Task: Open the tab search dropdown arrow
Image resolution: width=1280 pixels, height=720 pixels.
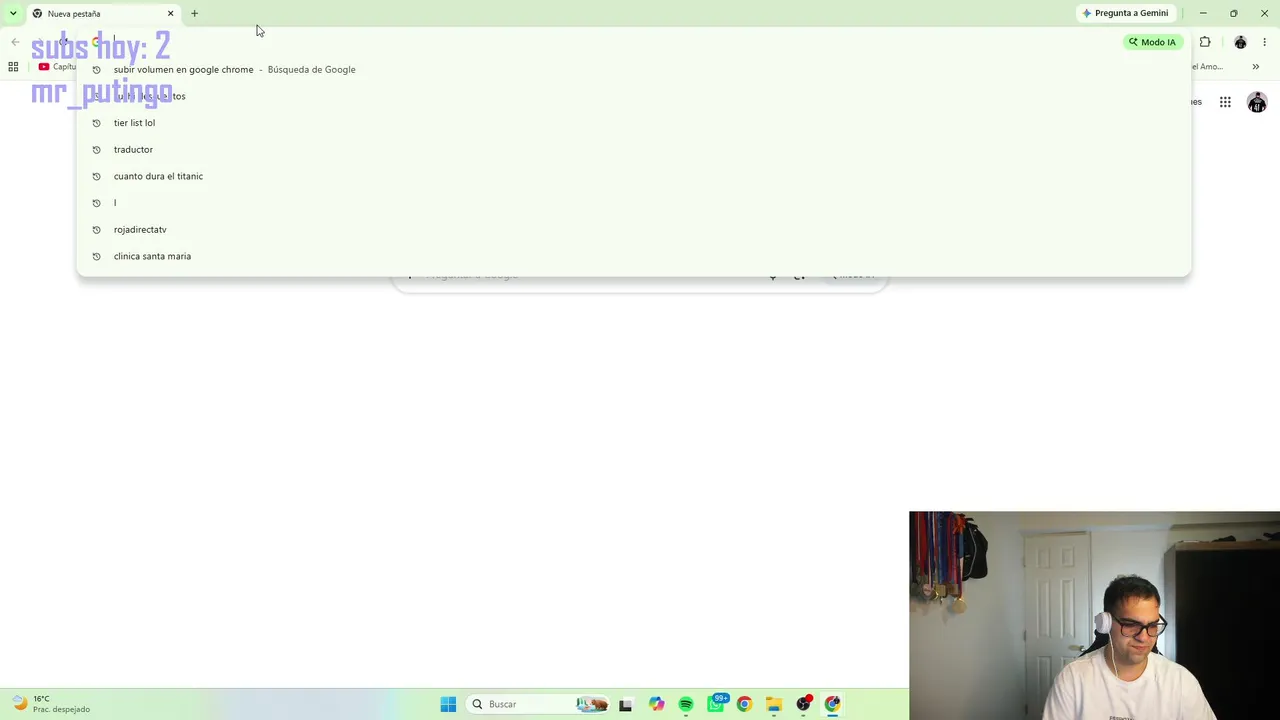Action: point(13,13)
